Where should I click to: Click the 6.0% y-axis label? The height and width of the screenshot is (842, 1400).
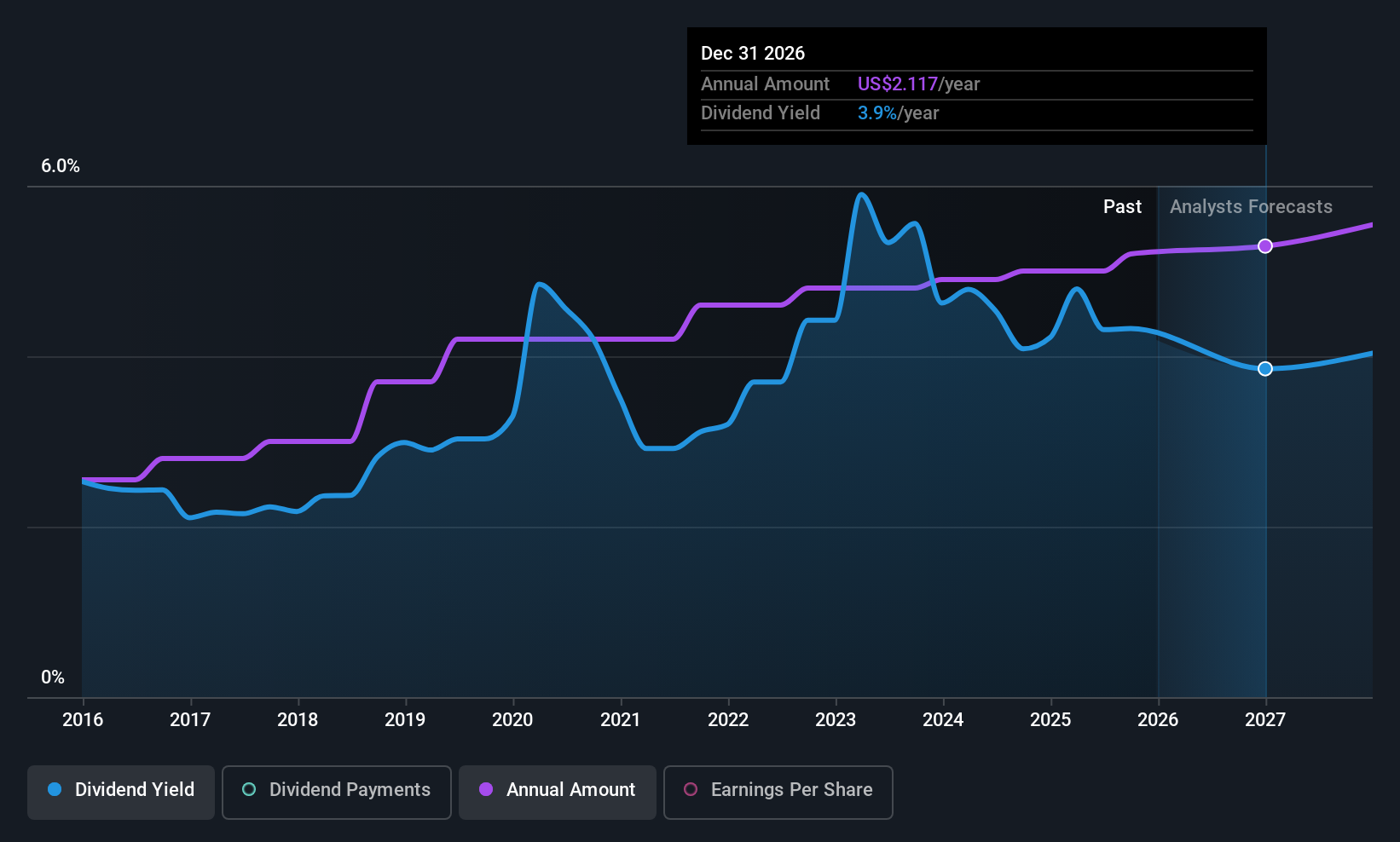coord(61,166)
